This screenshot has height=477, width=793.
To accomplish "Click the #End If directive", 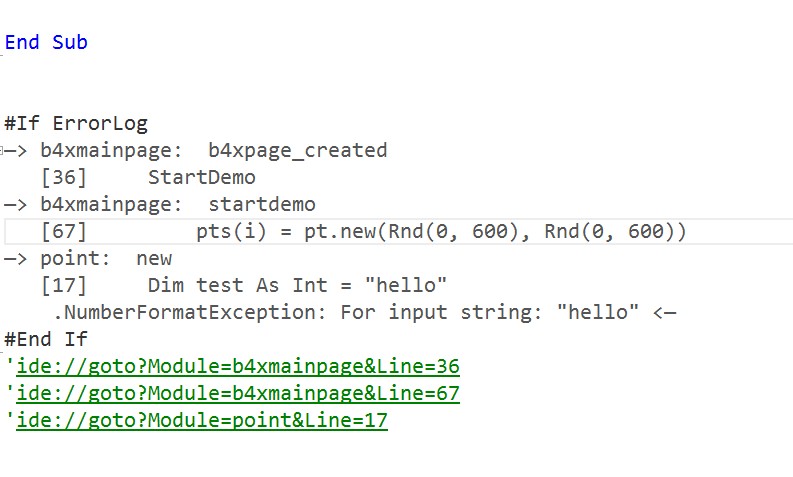I will pos(46,339).
